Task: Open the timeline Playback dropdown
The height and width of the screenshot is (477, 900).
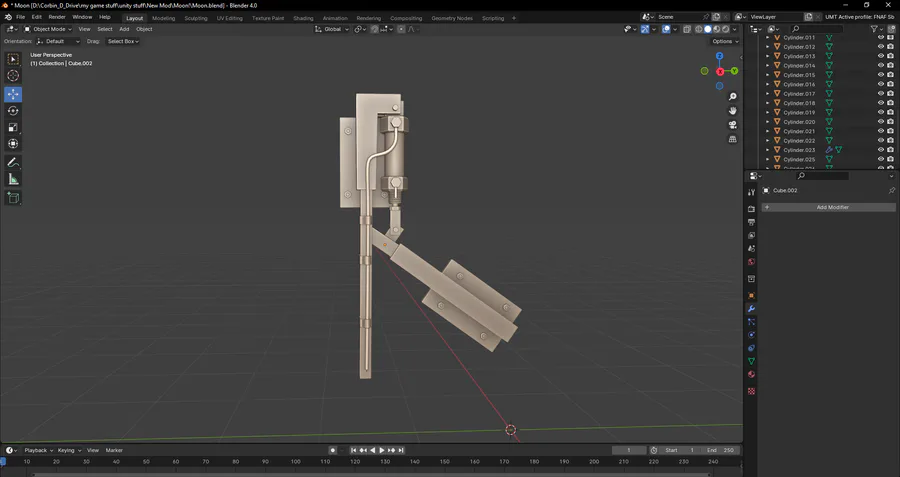Action: pyautogui.click(x=38, y=451)
